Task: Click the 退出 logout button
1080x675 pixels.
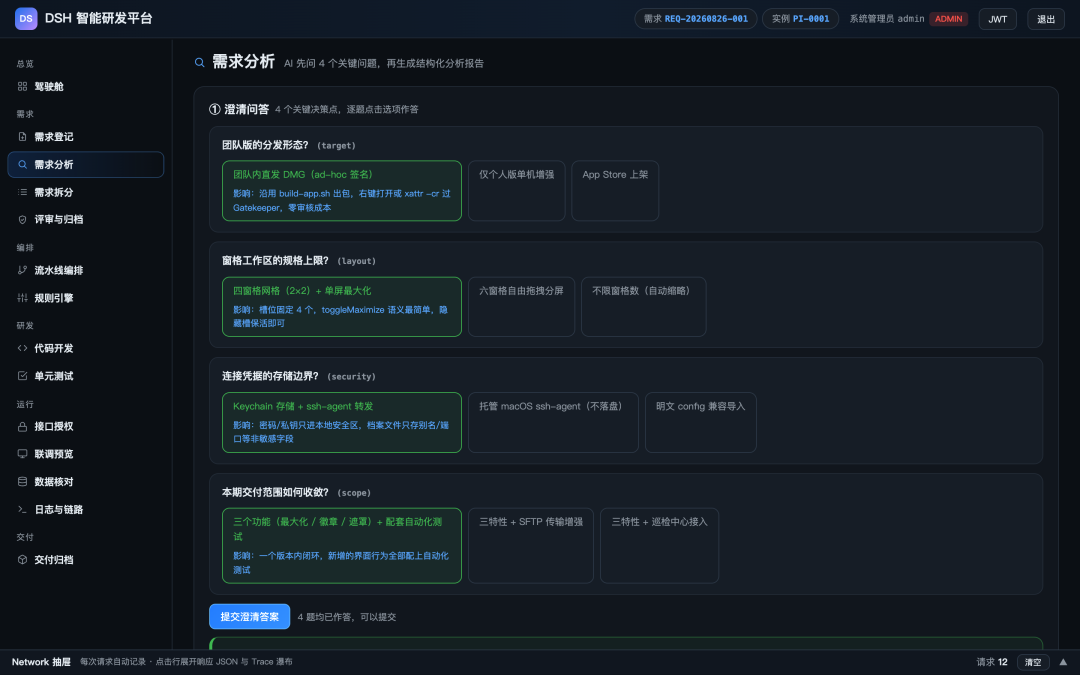Action: pos(1046,19)
